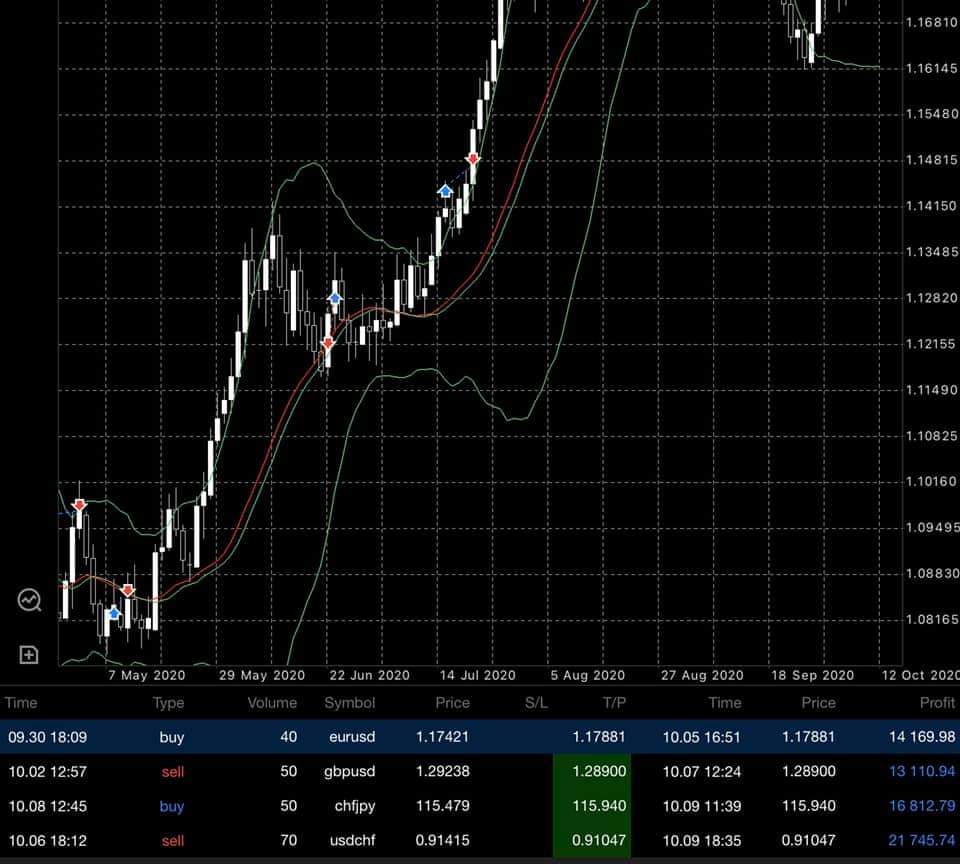
Task: Click open time 10.02 12:57
Action: pyautogui.click(x=47, y=772)
